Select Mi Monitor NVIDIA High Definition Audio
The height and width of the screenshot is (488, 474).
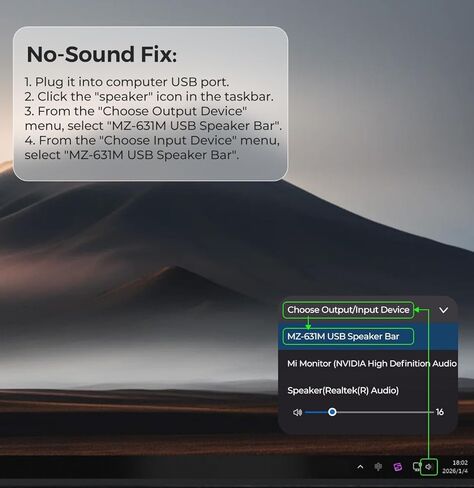(x=368, y=363)
